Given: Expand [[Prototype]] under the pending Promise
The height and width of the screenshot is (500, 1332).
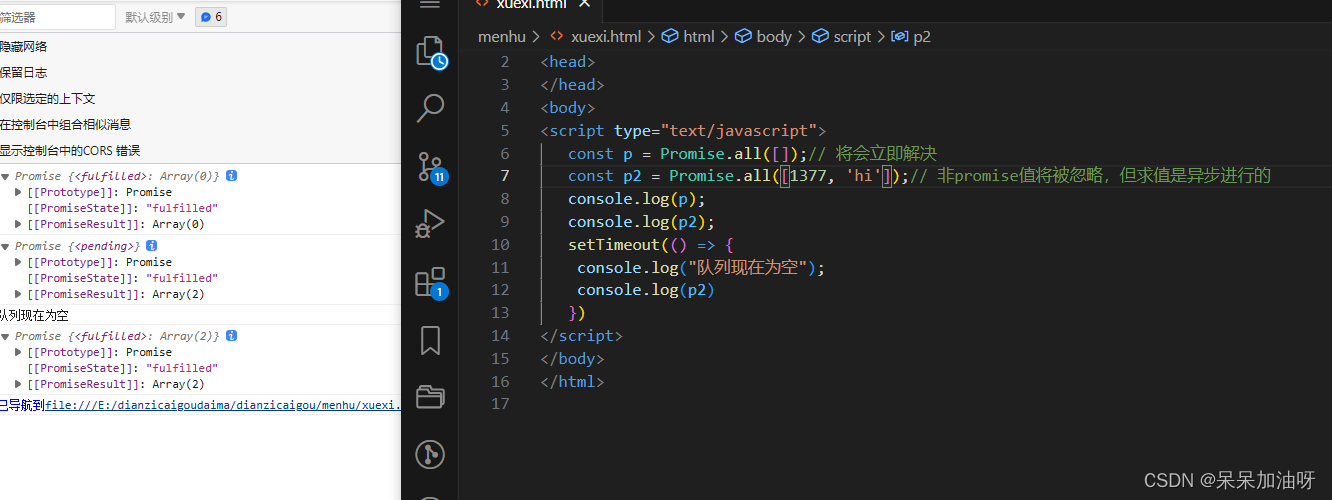Looking at the screenshot, I should pos(19,262).
